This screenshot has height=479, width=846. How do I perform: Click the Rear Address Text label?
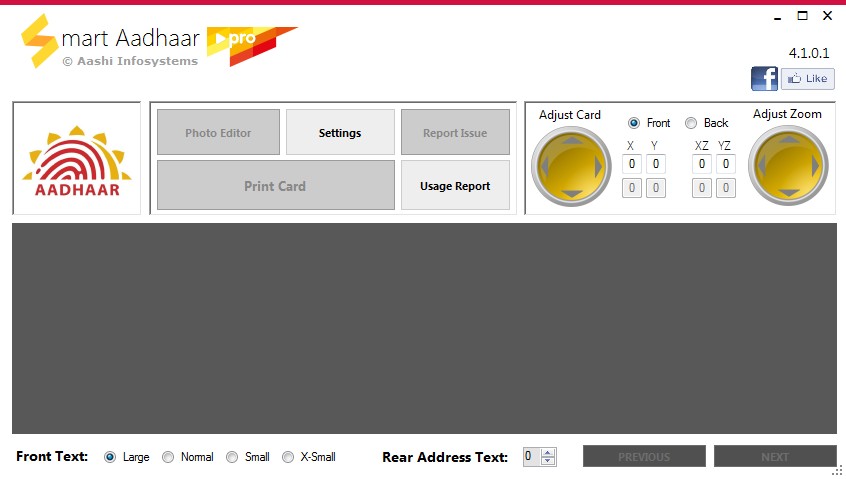(445, 457)
